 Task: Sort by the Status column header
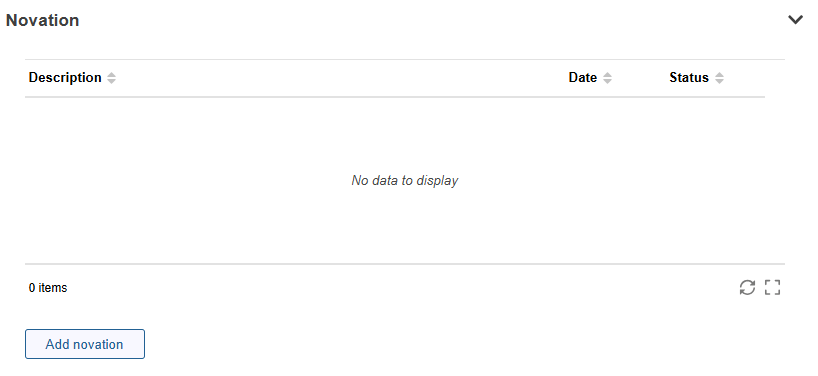689,78
